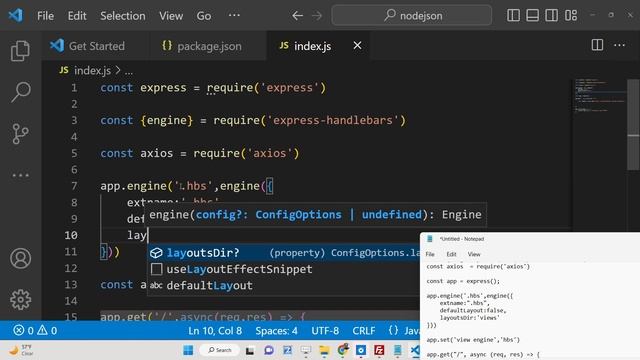Open the Edit menu
Screen dimensions: 640x360
pos(77,16)
